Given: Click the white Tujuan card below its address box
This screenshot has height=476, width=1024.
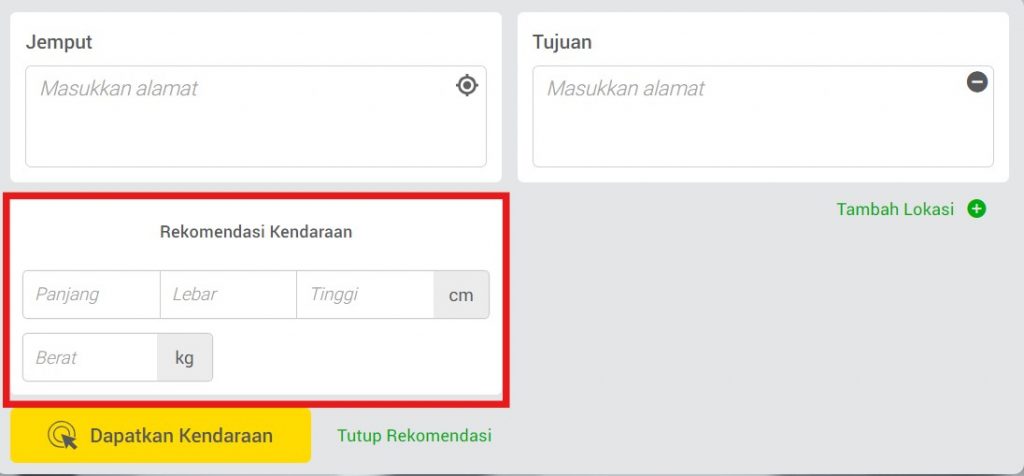Looking at the screenshot, I should tap(763, 174).
